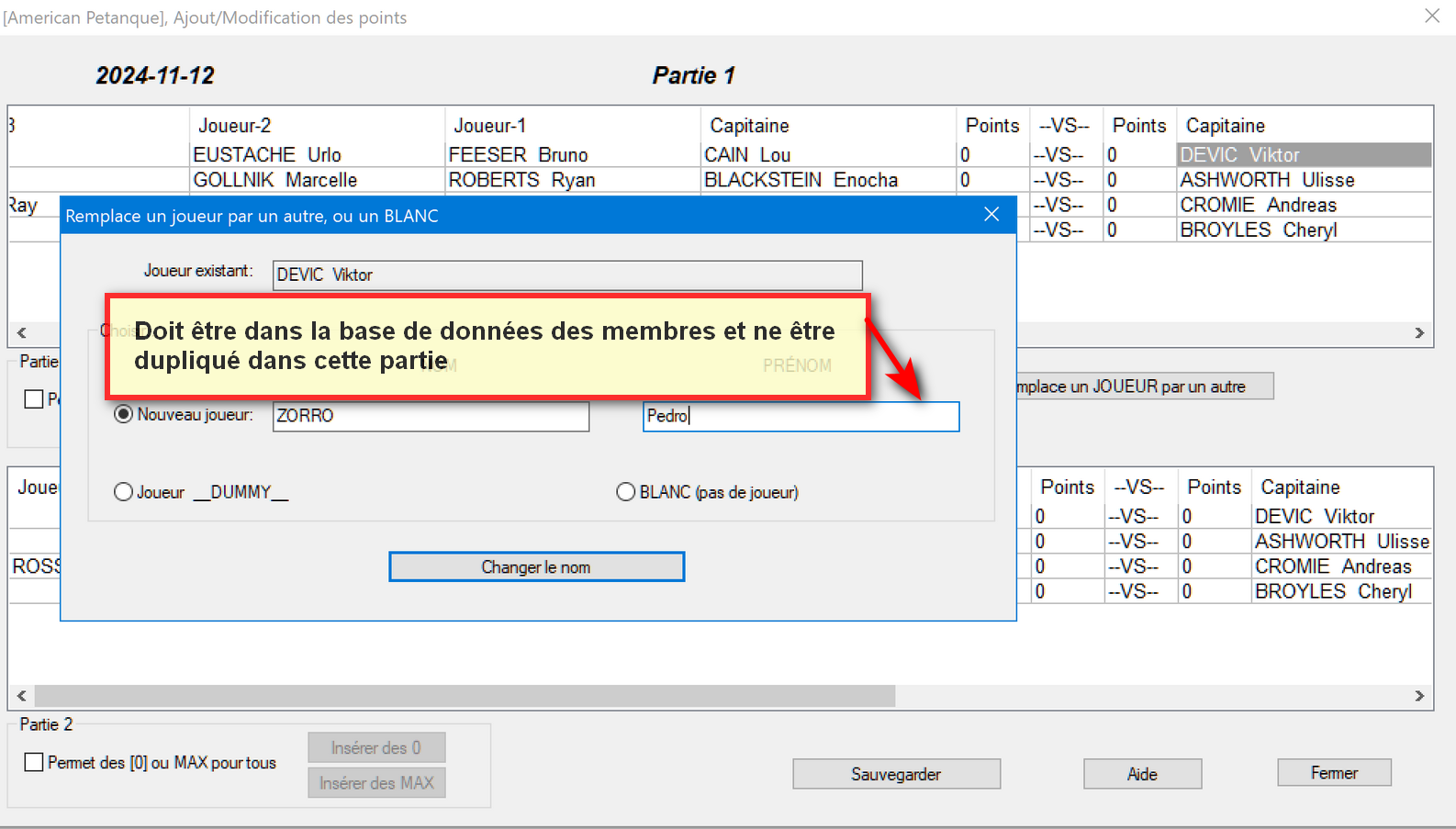The width and height of the screenshot is (1456, 829).
Task: Select 'BLANC (pas de joueur)' option
Action: [x=626, y=492]
